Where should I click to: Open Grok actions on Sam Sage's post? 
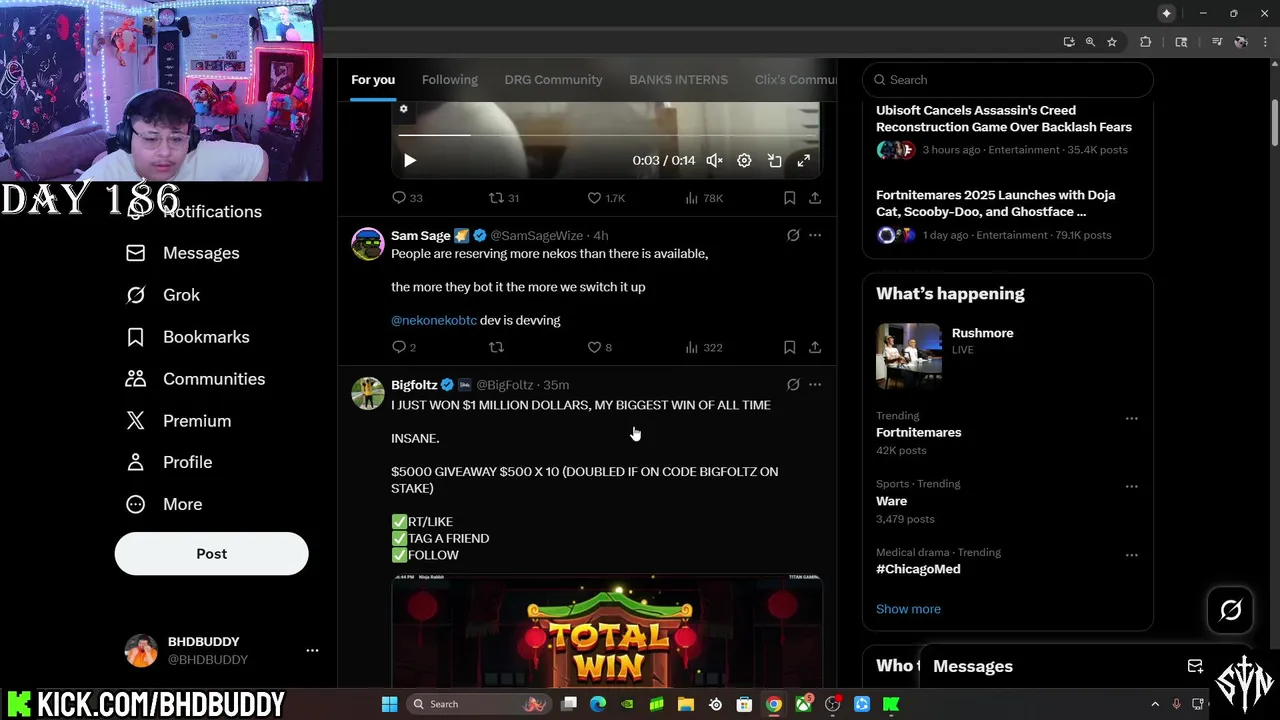click(793, 235)
